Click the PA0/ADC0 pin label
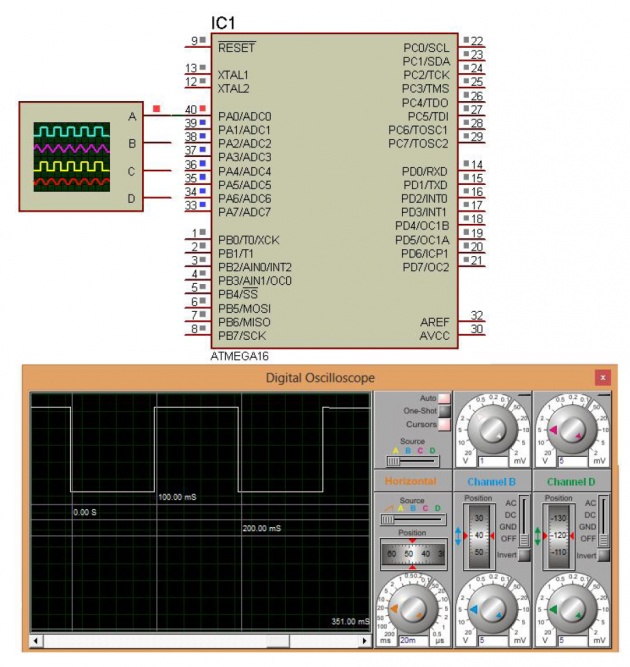 [245, 116]
